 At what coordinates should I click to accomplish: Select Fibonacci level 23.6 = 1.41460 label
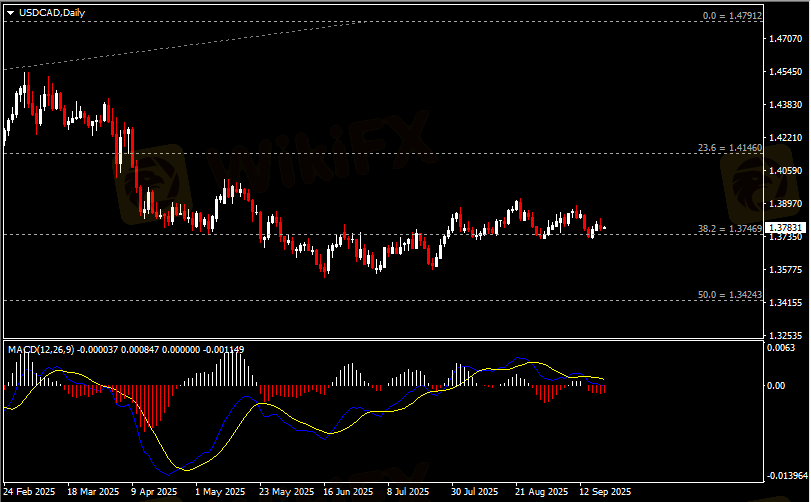coord(730,148)
